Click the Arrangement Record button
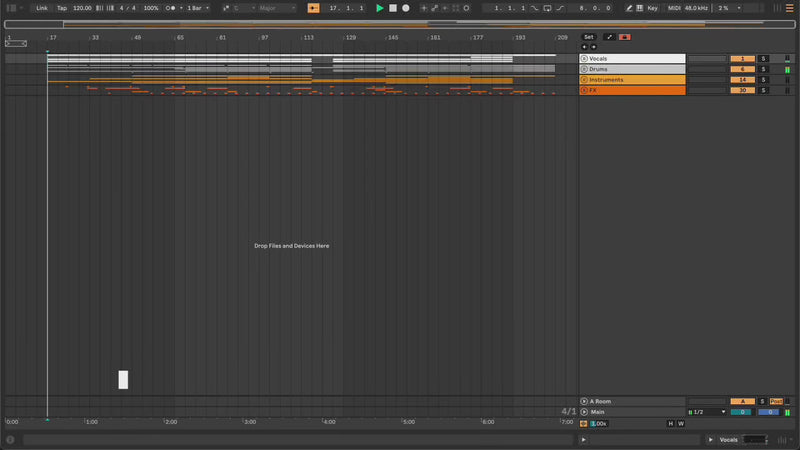800x450 pixels. (x=405, y=8)
